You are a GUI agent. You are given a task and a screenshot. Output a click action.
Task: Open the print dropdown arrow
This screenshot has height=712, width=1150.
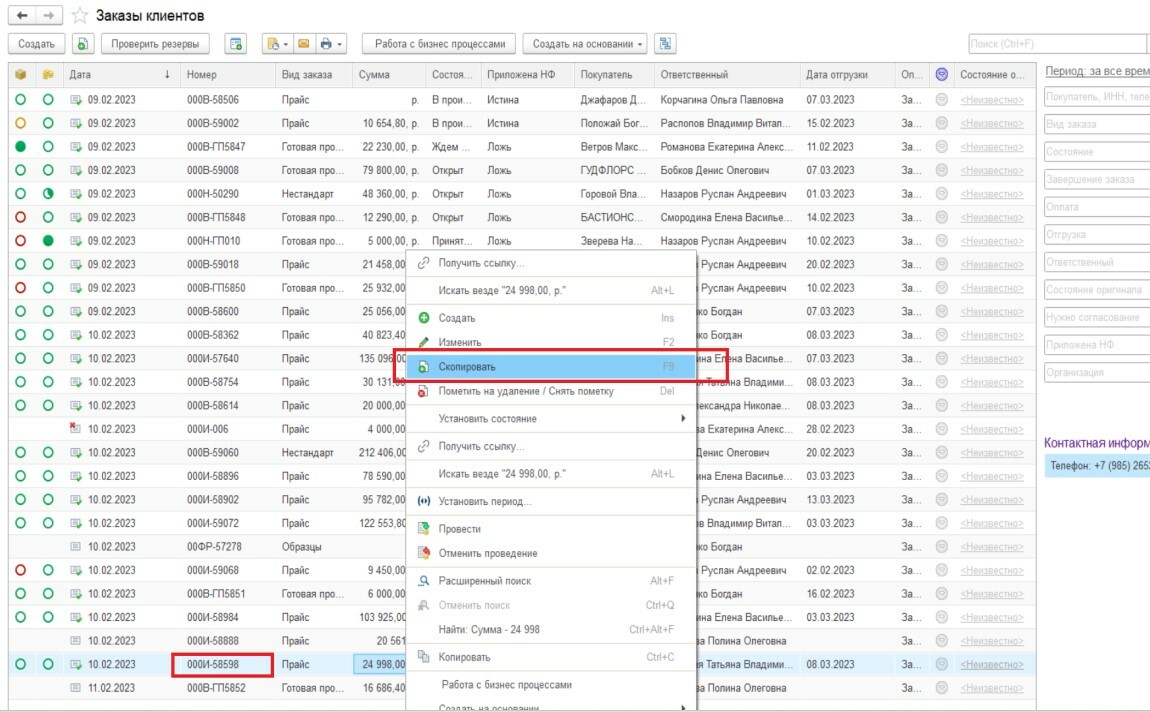(339, 44)
